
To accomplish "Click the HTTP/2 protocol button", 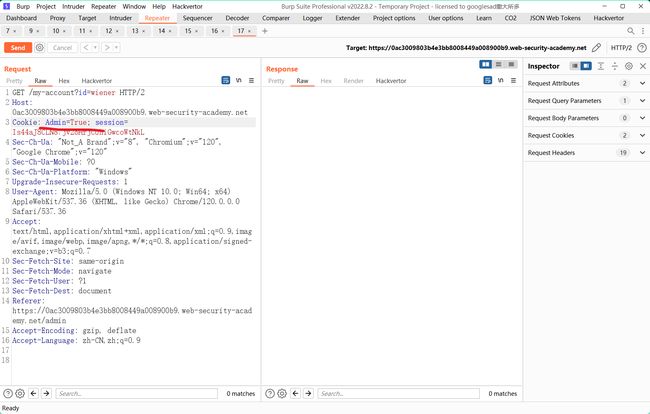I will [x=621, y=47].
